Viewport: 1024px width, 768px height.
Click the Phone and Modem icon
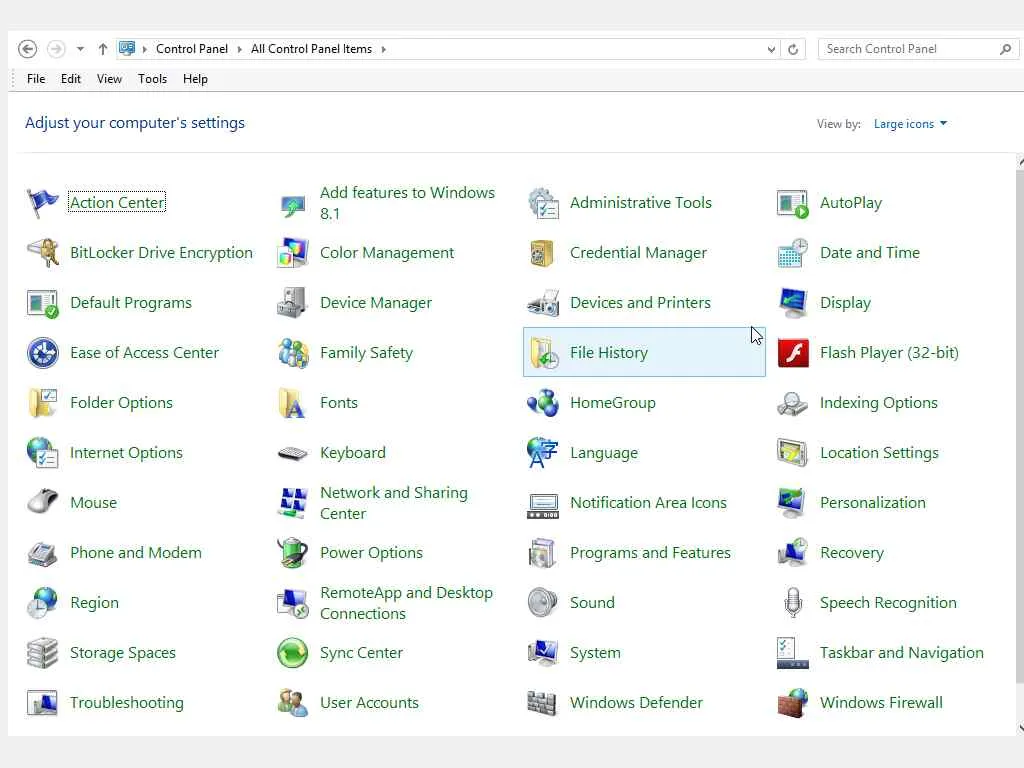[42, 553]
